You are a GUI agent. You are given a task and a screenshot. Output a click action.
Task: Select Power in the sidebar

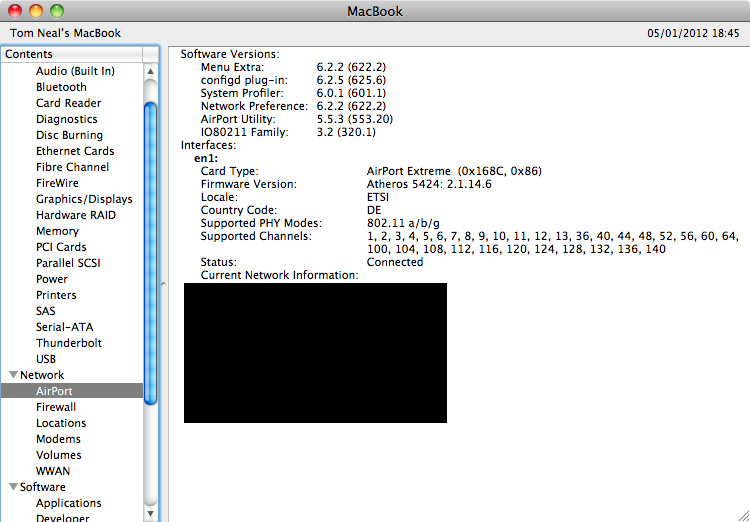pos(52,279)
